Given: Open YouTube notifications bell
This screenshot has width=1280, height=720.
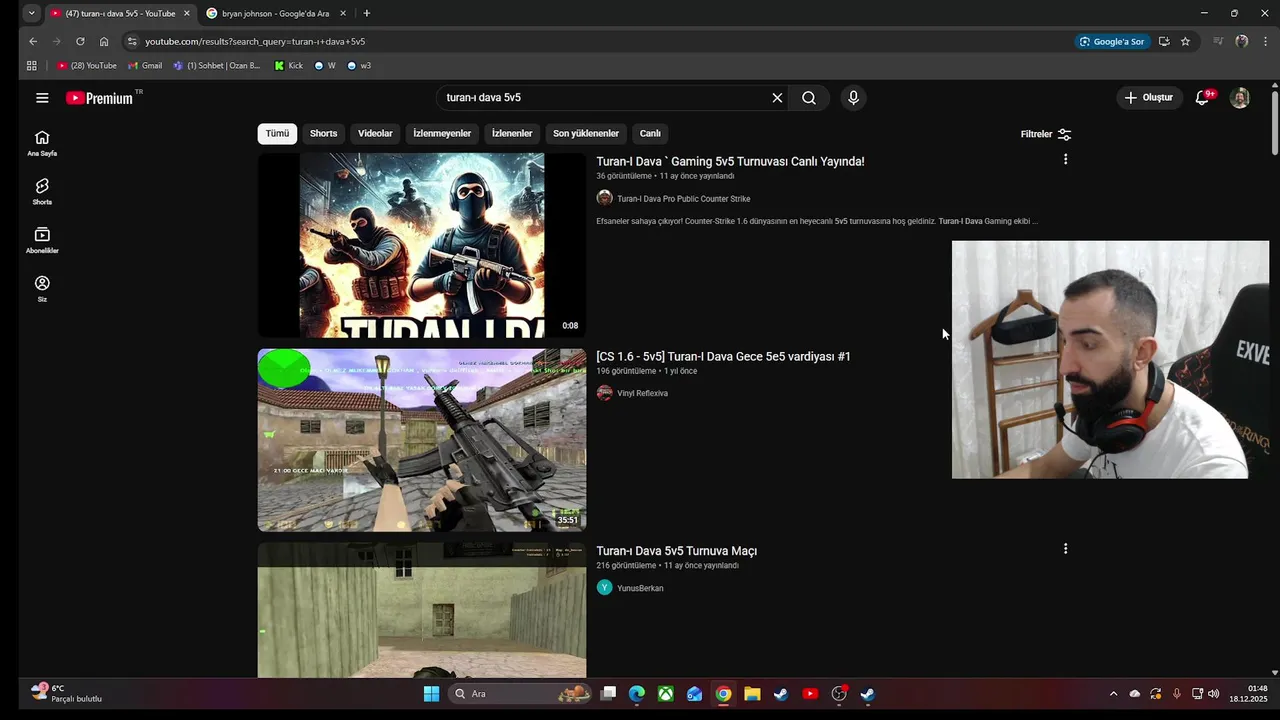Looking at the screenshot, I should (x=1203, y=98).
